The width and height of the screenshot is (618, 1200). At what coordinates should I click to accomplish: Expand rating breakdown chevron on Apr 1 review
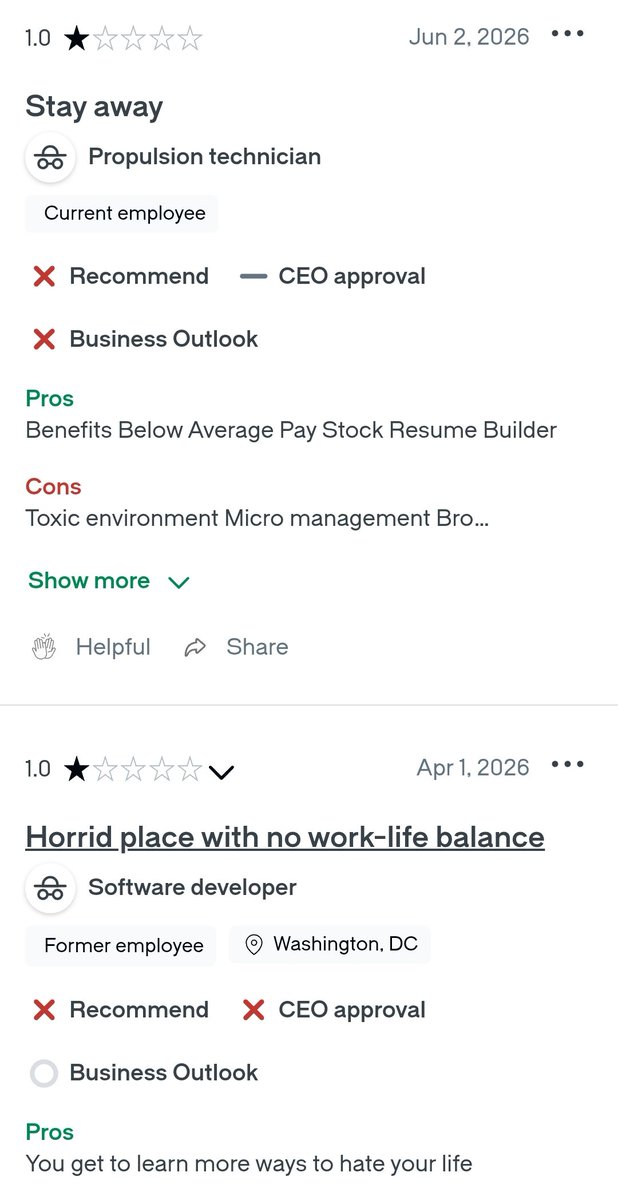click(x=222, y=771)
